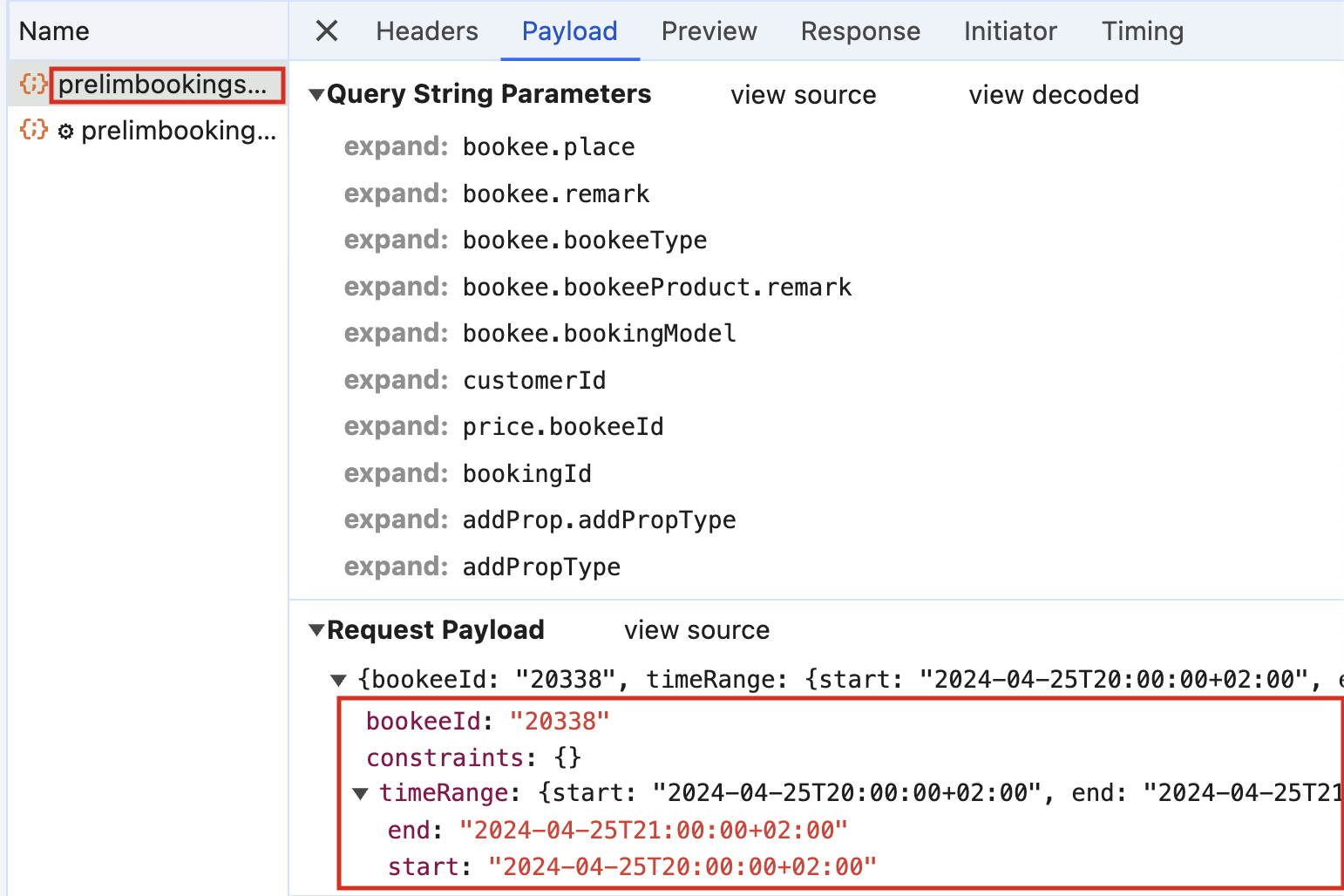Click view source for Request Payload
Image resolution: width=1344 pixels, height=896 pixels.
697,630
